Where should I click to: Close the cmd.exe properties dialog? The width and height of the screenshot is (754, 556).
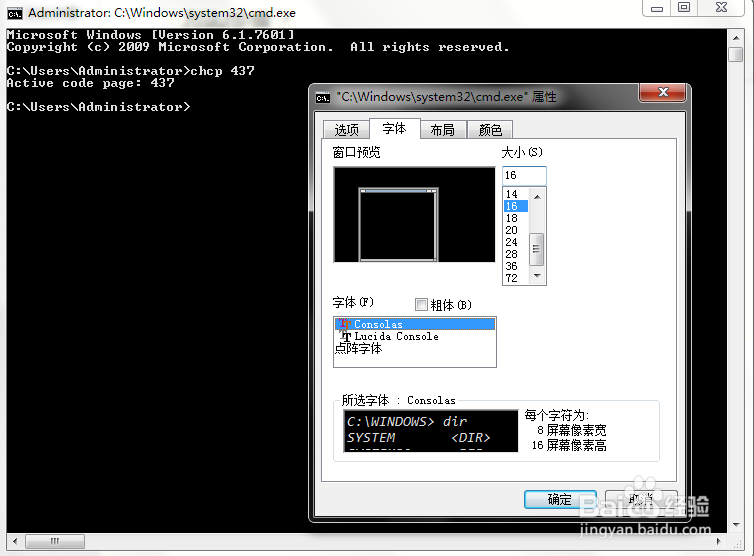(x=663, y=92)
